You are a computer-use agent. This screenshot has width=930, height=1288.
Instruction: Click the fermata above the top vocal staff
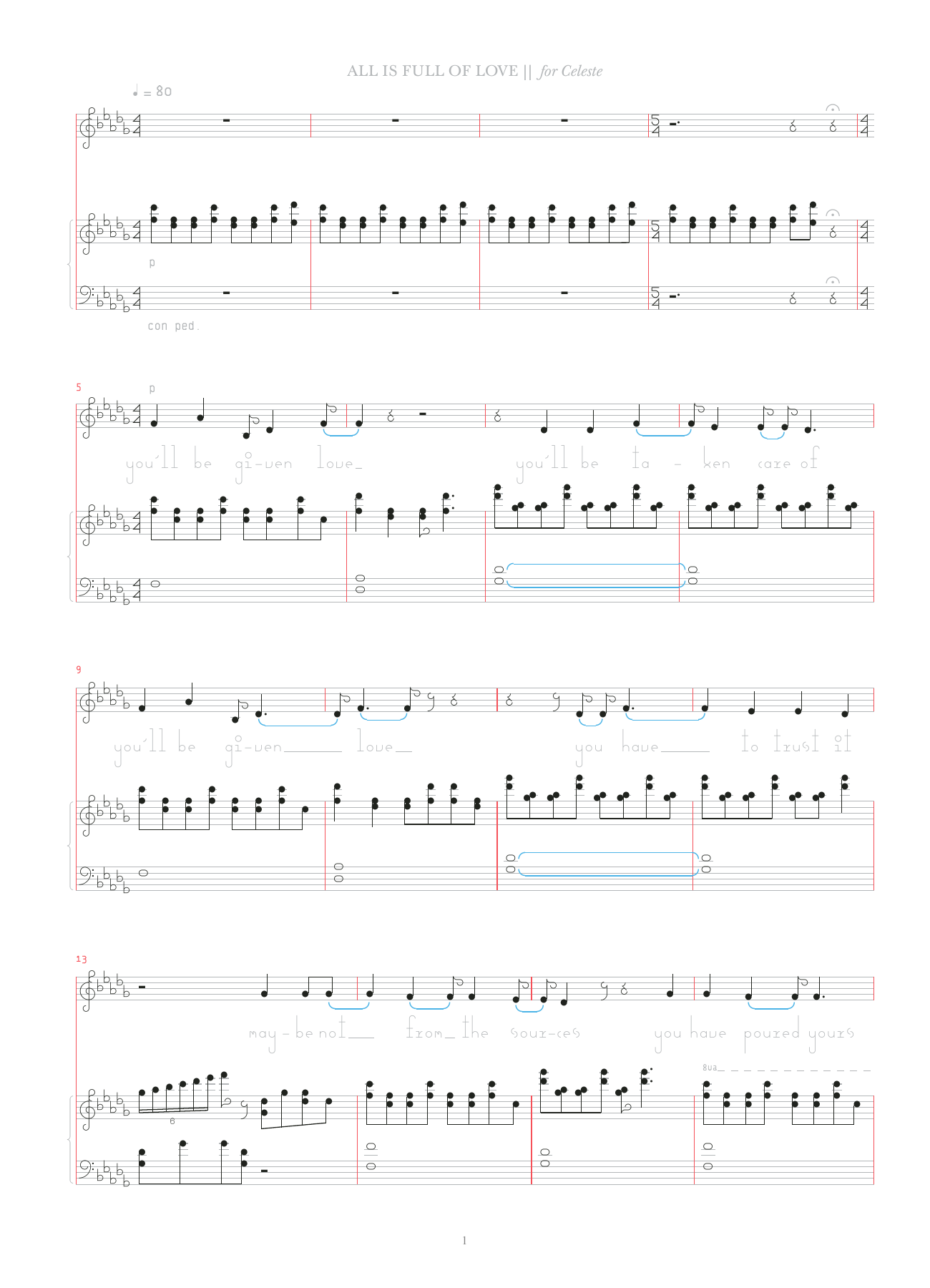pos(833,108)
